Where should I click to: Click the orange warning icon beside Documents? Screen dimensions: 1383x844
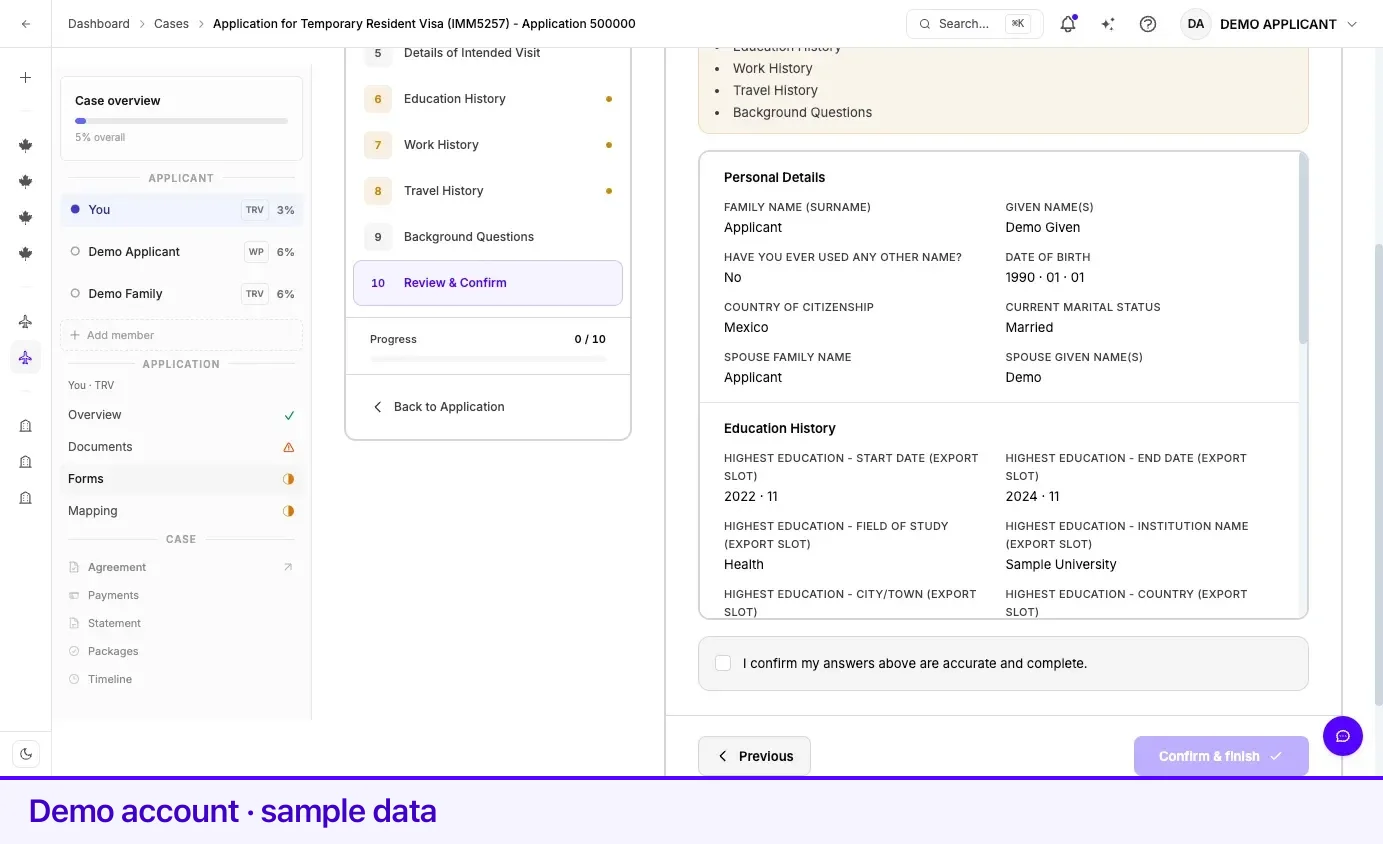(289, 447)
